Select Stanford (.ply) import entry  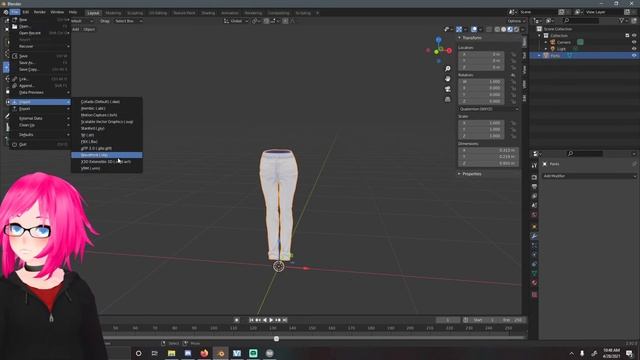pyautogui.click(x=107, y=128)
